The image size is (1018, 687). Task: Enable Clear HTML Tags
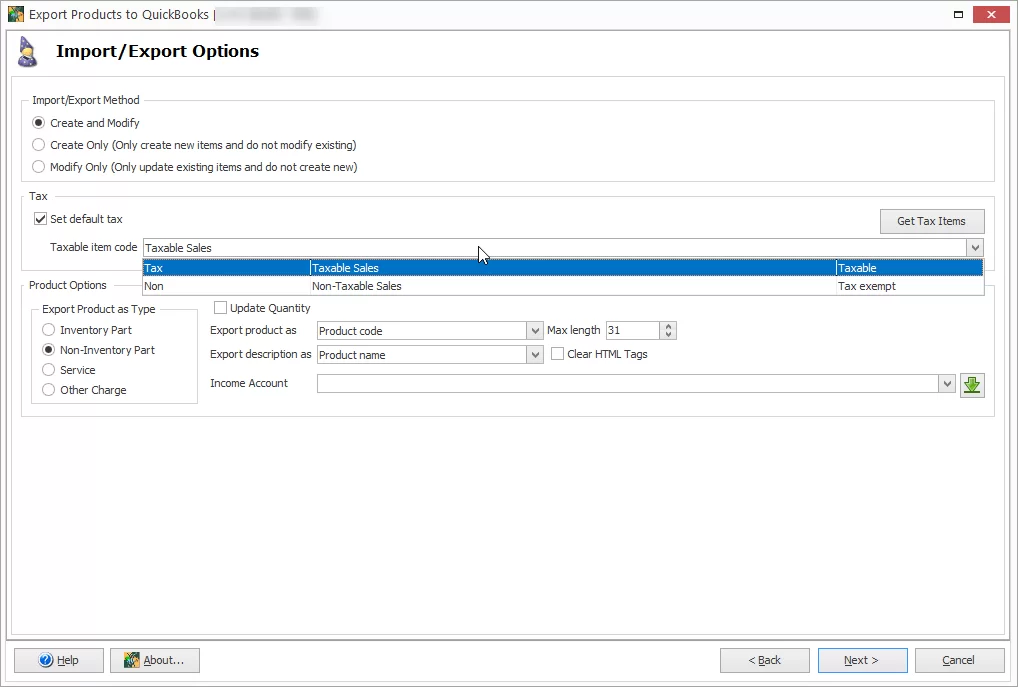(x=557, y=354)
